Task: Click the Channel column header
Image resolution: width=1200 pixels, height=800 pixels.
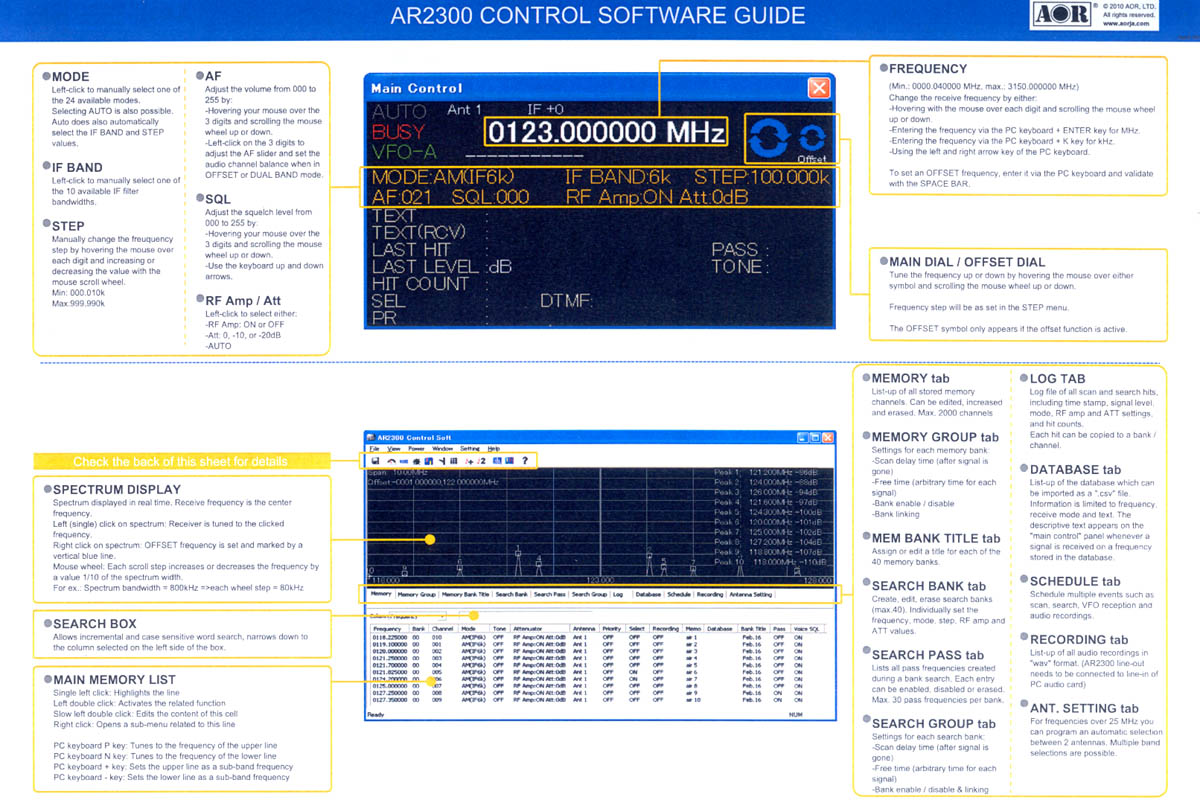Action: tap(443, 629)
